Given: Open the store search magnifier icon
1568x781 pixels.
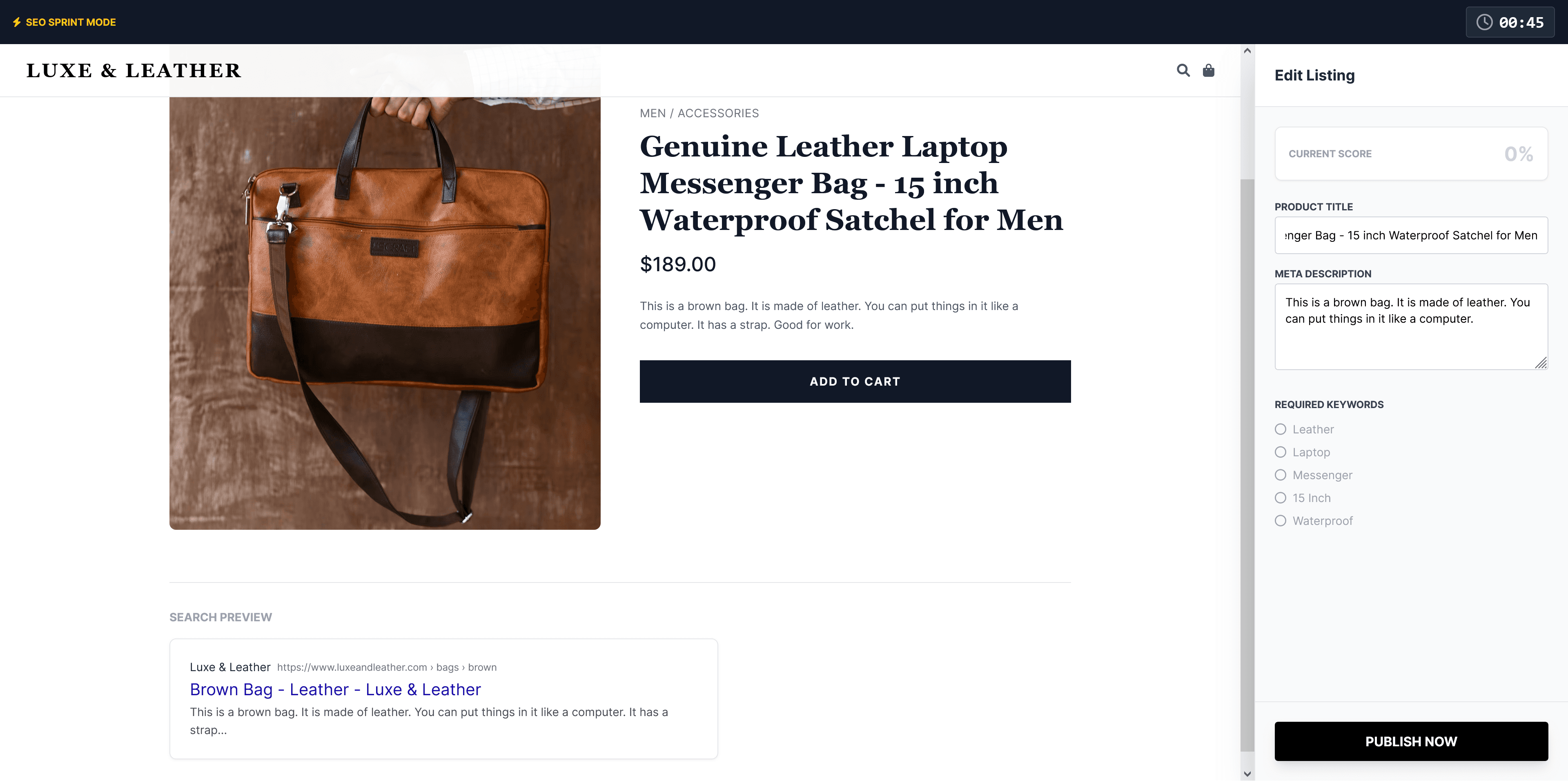Looking at the screenshot, I should pyautogui.click(x=1183, y=70).
